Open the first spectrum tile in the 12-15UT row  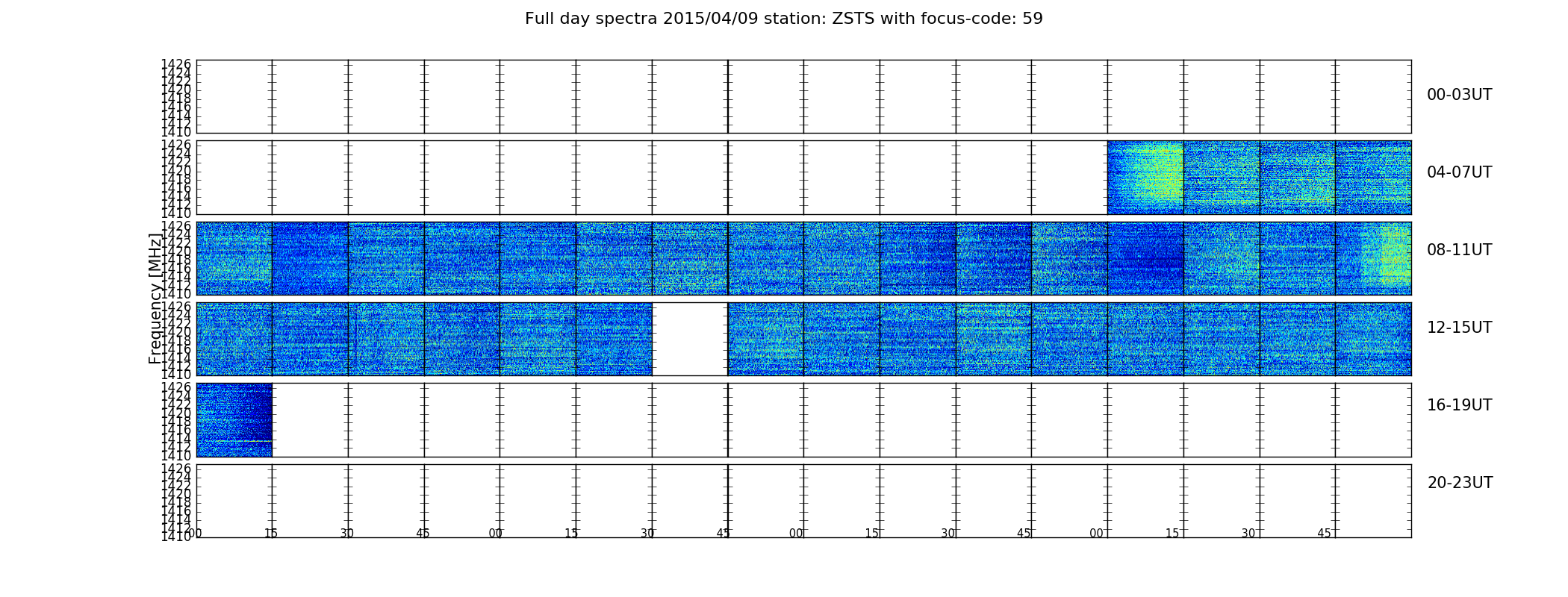pos(234,339)
